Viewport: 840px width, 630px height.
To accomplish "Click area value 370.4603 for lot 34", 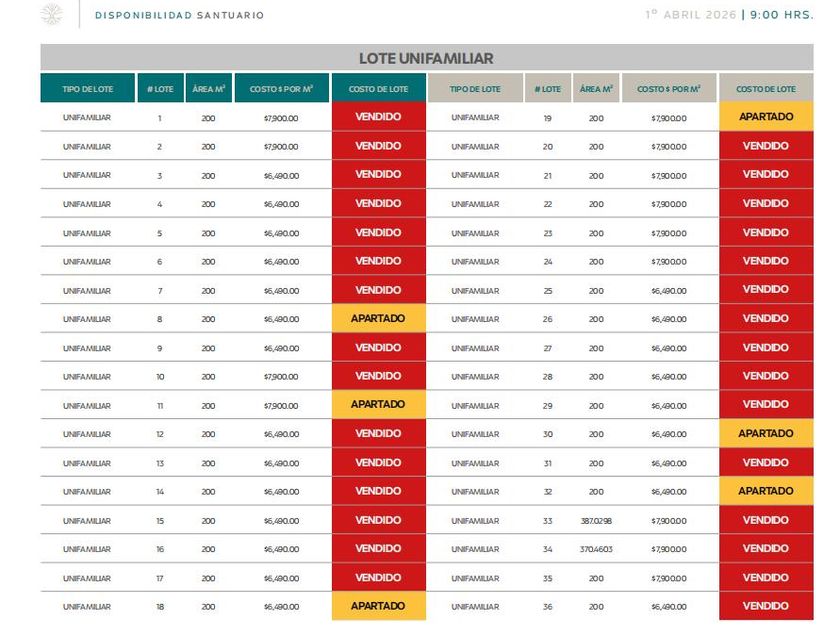I will (x=596, y=549).
